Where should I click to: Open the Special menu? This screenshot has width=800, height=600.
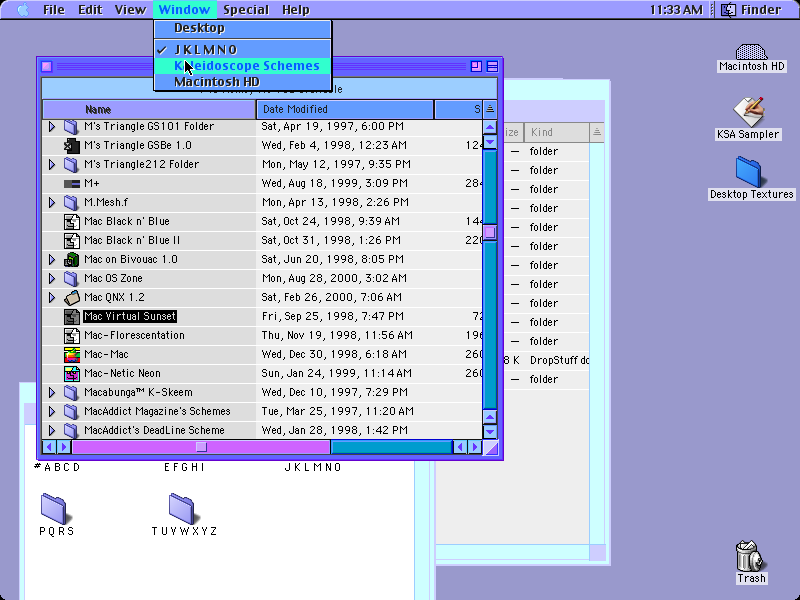click(246, 10)
